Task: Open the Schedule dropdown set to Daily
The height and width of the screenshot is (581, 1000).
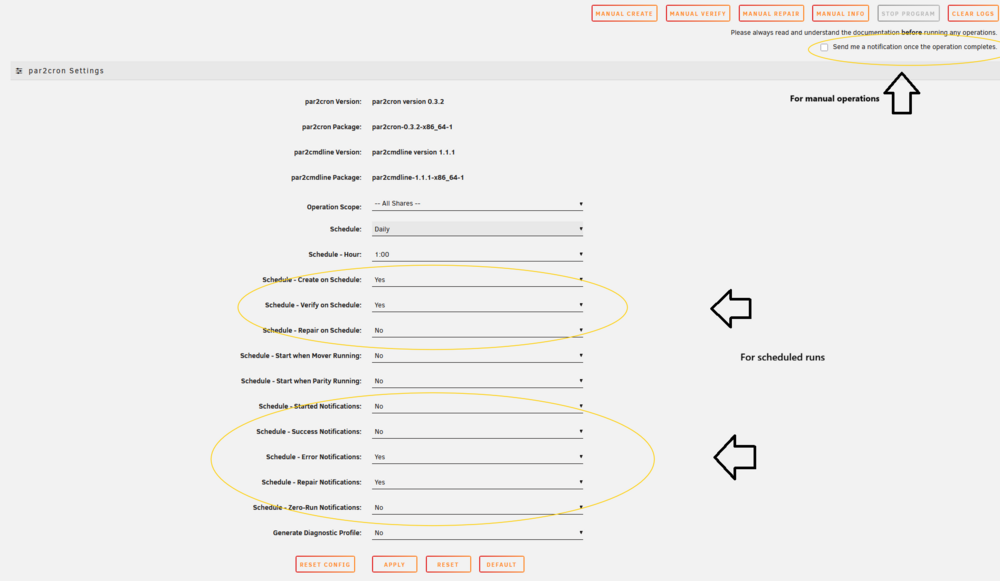Action: point(477,229)
